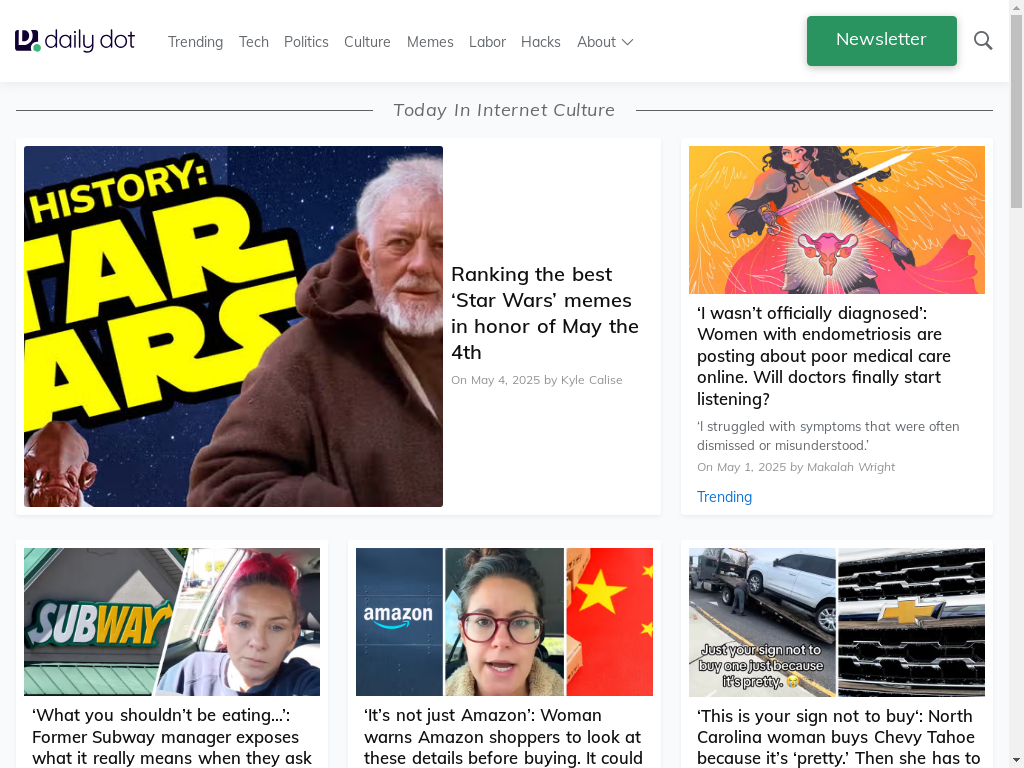
Task: Open the Memes section
Action: coord(430,42)
